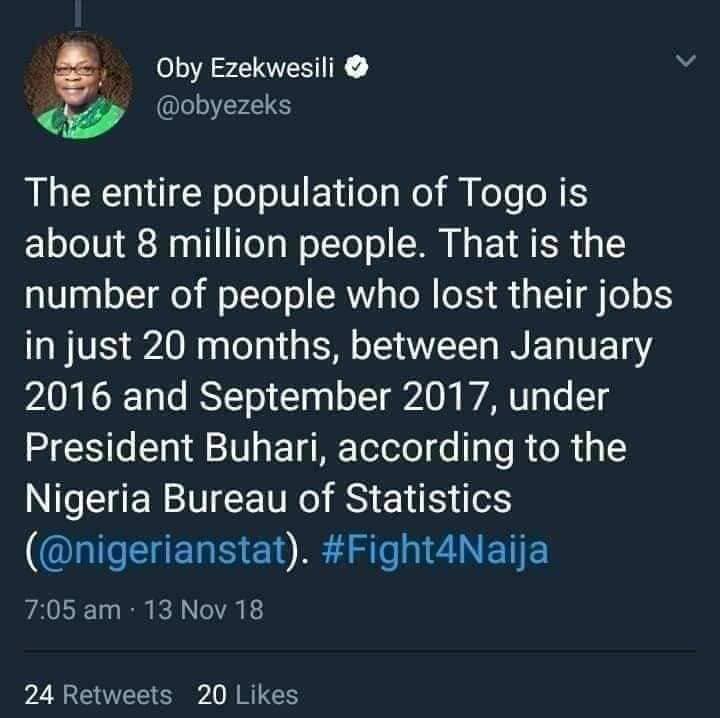View the 24 Retweets list
Screen dimensions: 720x718
coord(98,694)
